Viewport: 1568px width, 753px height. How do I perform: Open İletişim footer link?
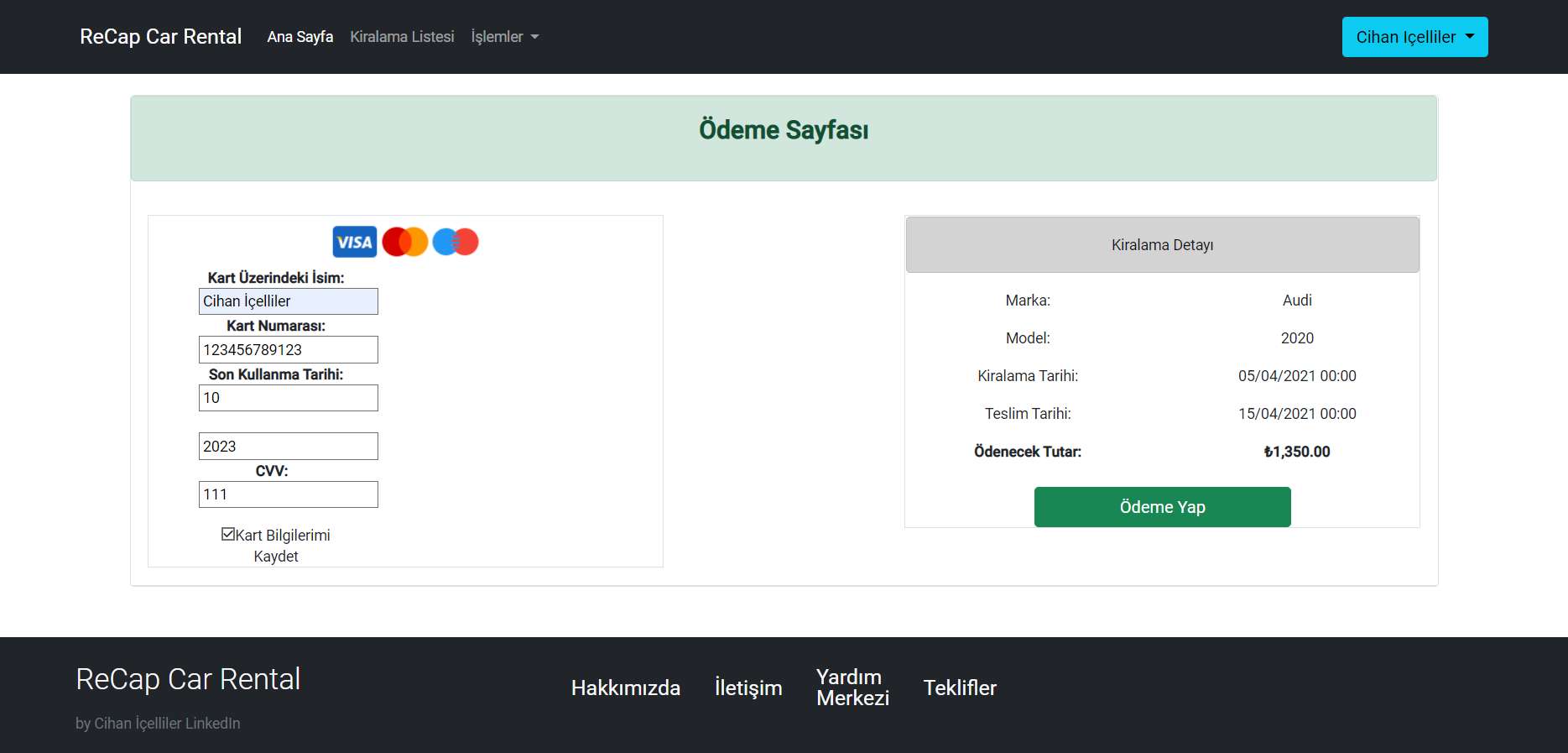748,688
